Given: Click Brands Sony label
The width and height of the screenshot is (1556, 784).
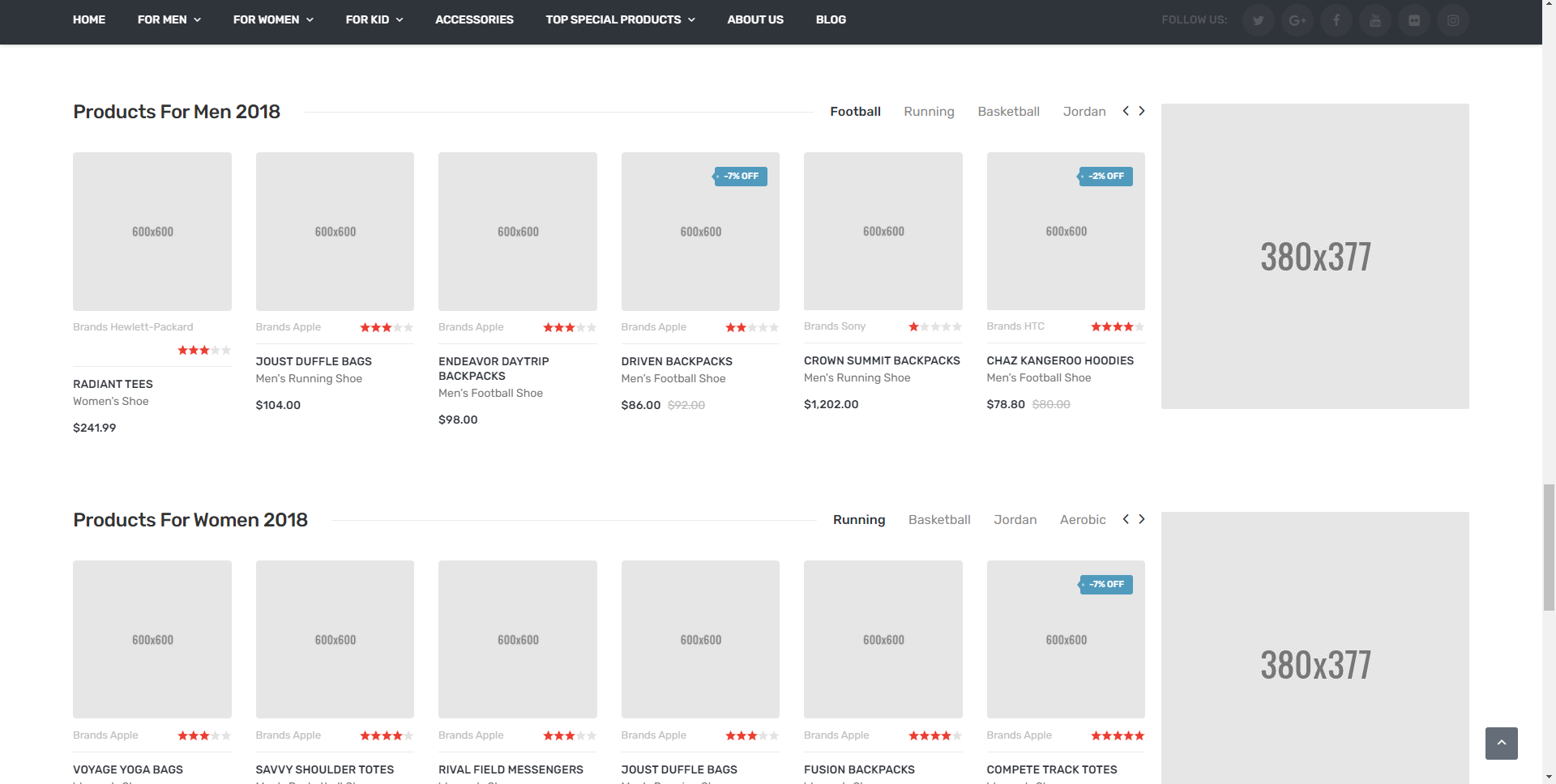Looking at the screenshot, I should [835, 326].
